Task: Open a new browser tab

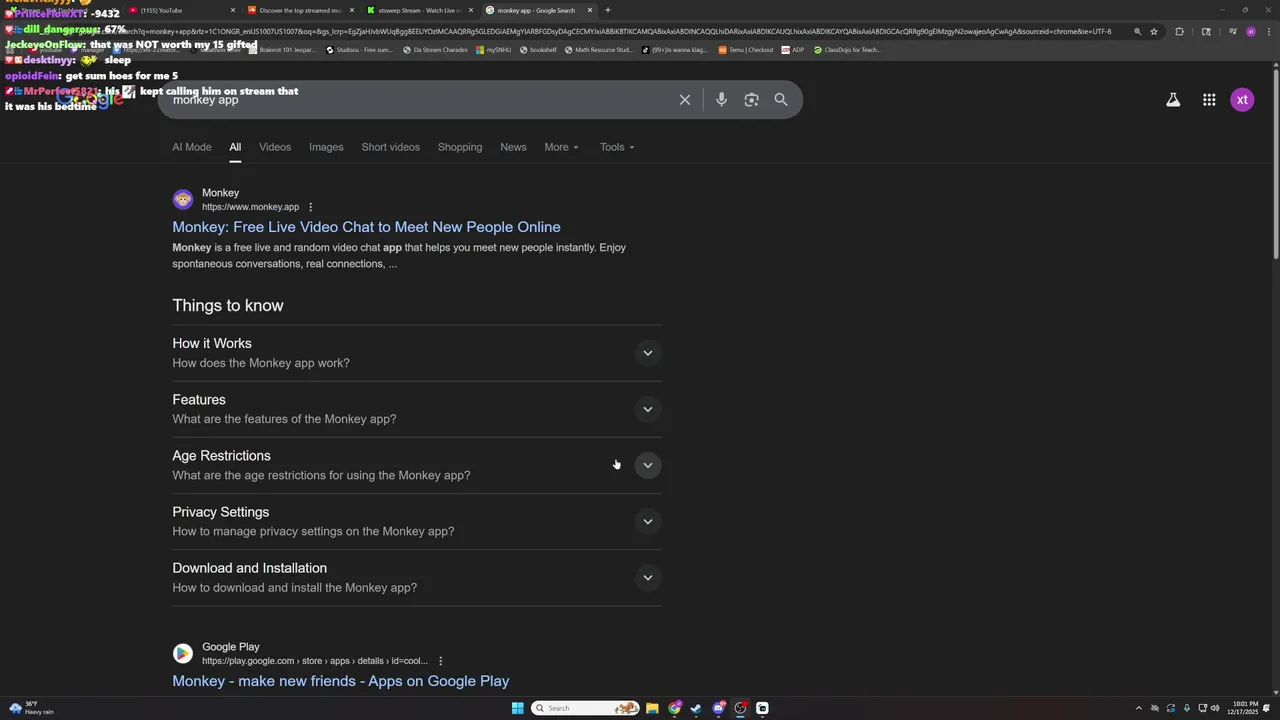Action: [x=608, y=10]
